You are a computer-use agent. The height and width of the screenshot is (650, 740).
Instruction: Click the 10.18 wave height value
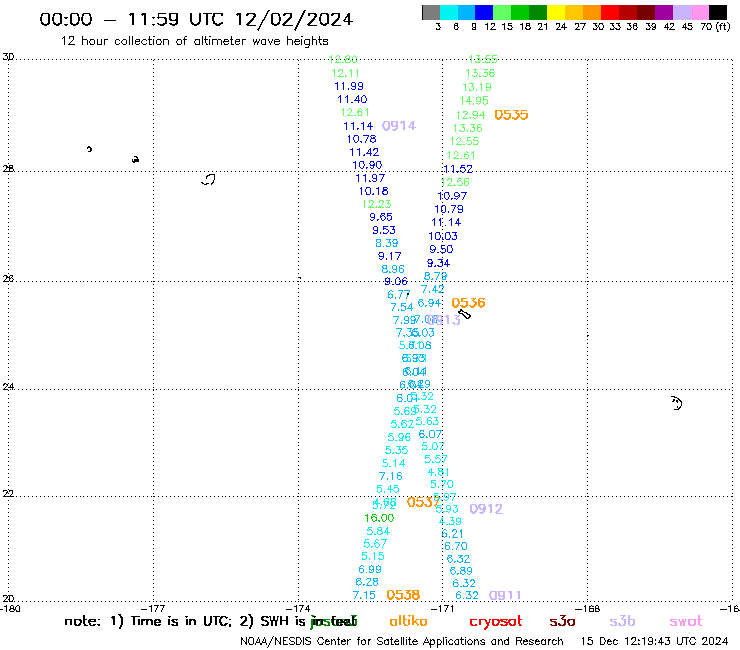[x=373, y=191]
